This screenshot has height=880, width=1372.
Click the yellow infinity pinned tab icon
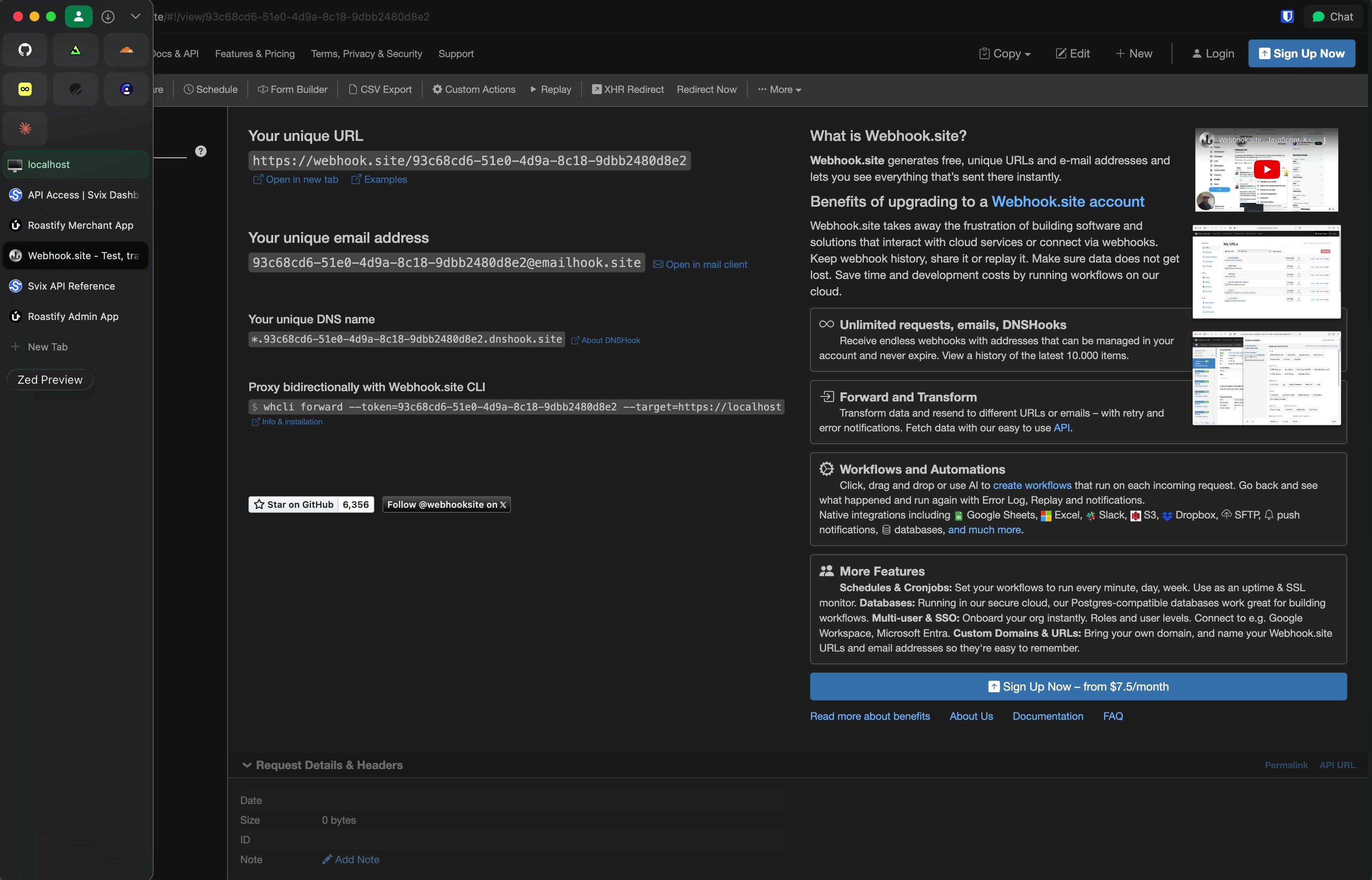25,89
